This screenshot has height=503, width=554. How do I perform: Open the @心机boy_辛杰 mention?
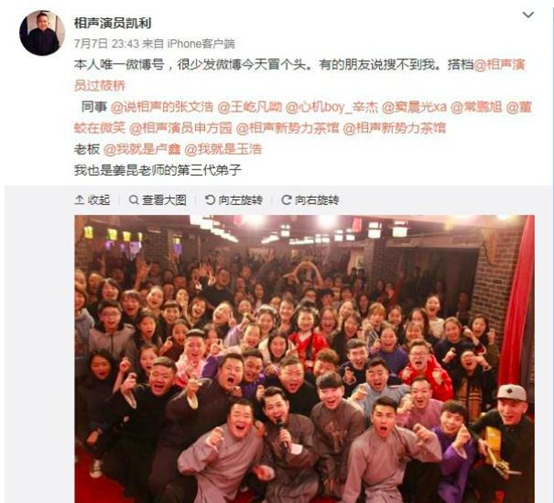point(331,107)
